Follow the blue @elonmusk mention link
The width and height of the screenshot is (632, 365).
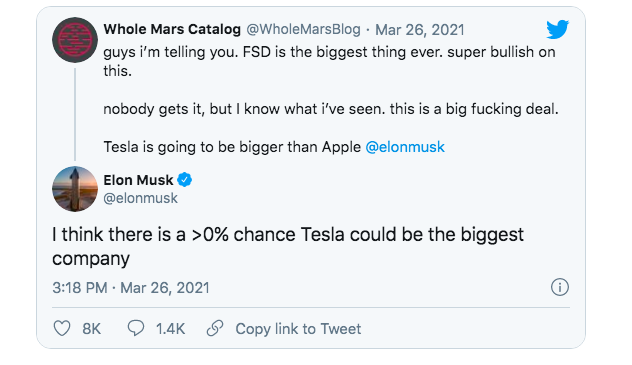tap(405, 147)
